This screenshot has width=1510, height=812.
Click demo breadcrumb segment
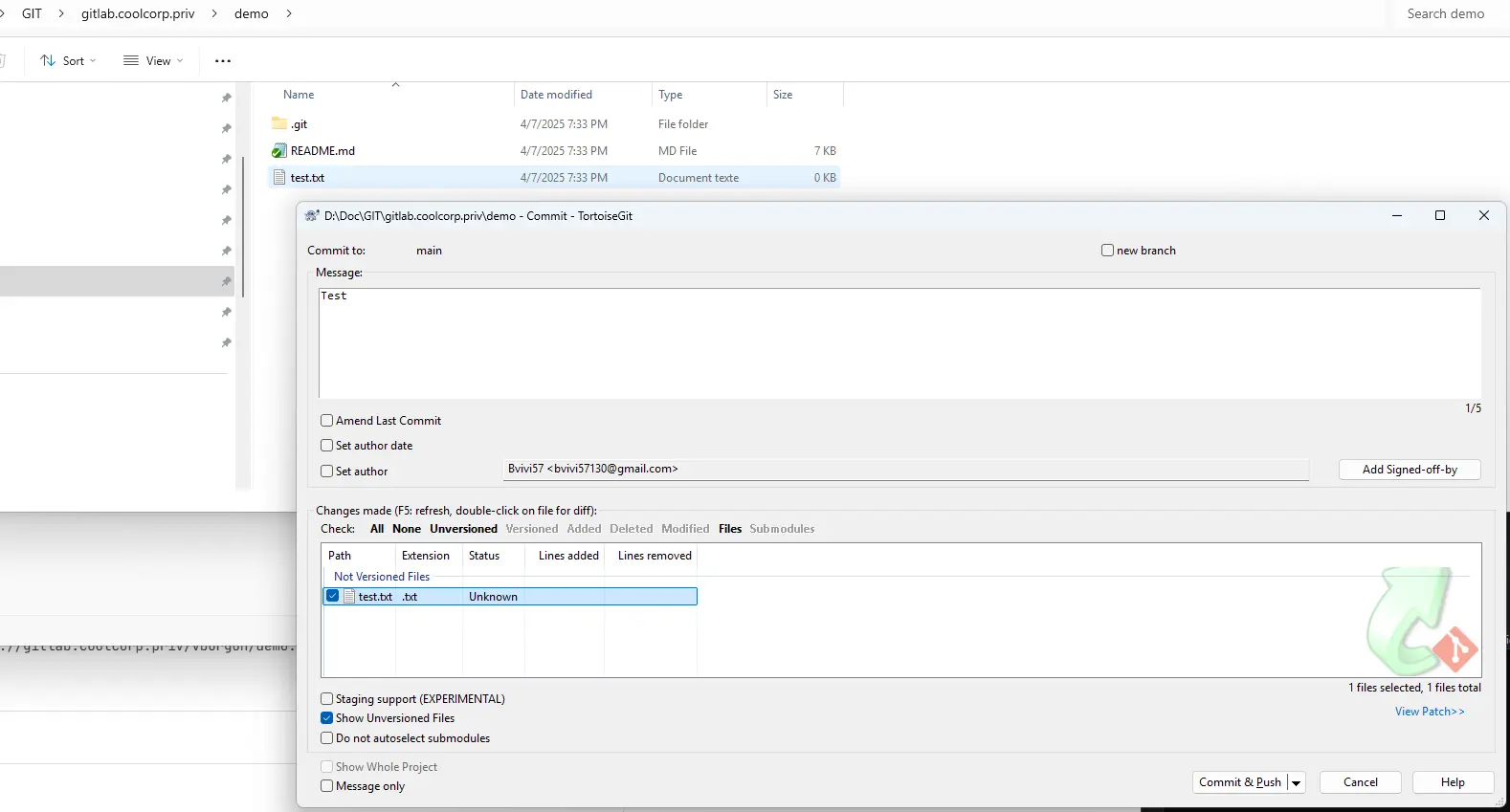[x=252, y=13]
